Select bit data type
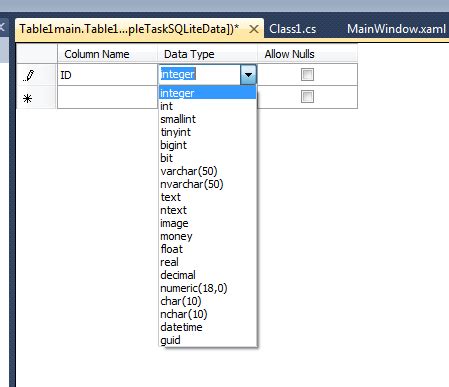Screen dimensions: 449x387 (x=208, y=158)
